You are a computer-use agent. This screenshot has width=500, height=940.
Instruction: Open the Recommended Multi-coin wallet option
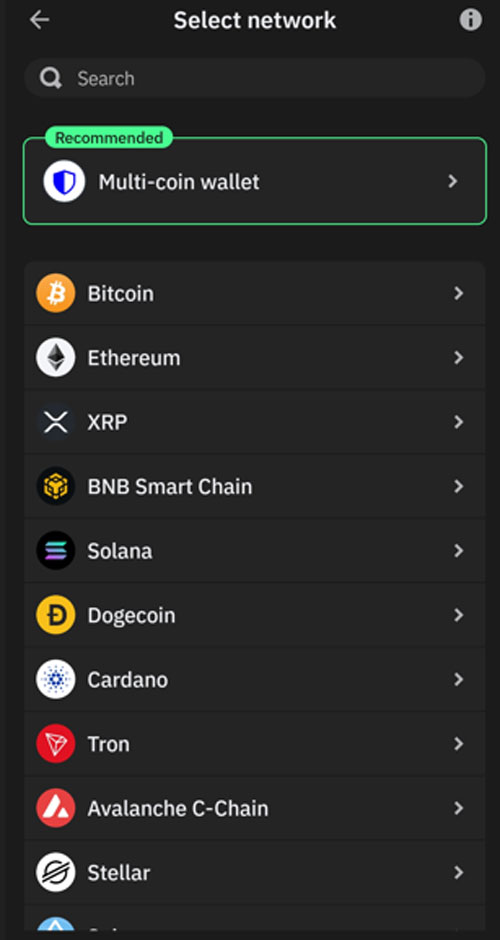[255, 181]
